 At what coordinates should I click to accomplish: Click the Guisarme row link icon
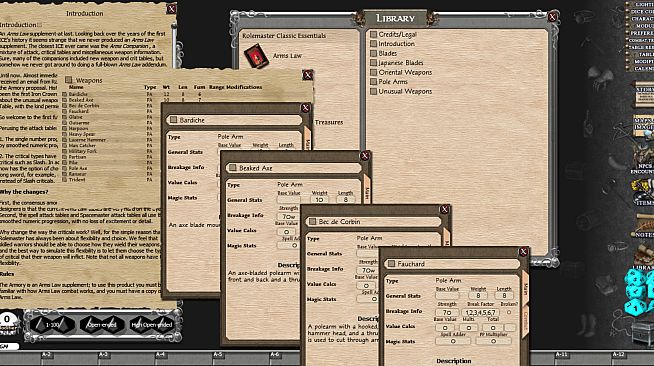[x=65, y=123]
